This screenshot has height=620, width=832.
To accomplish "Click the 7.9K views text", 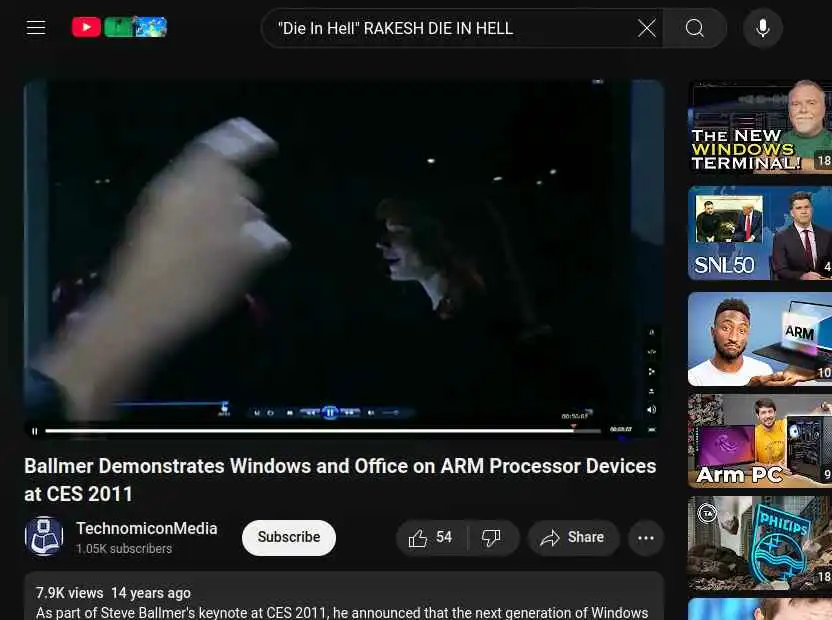I will pyautogui.click(x=69, y=593).
